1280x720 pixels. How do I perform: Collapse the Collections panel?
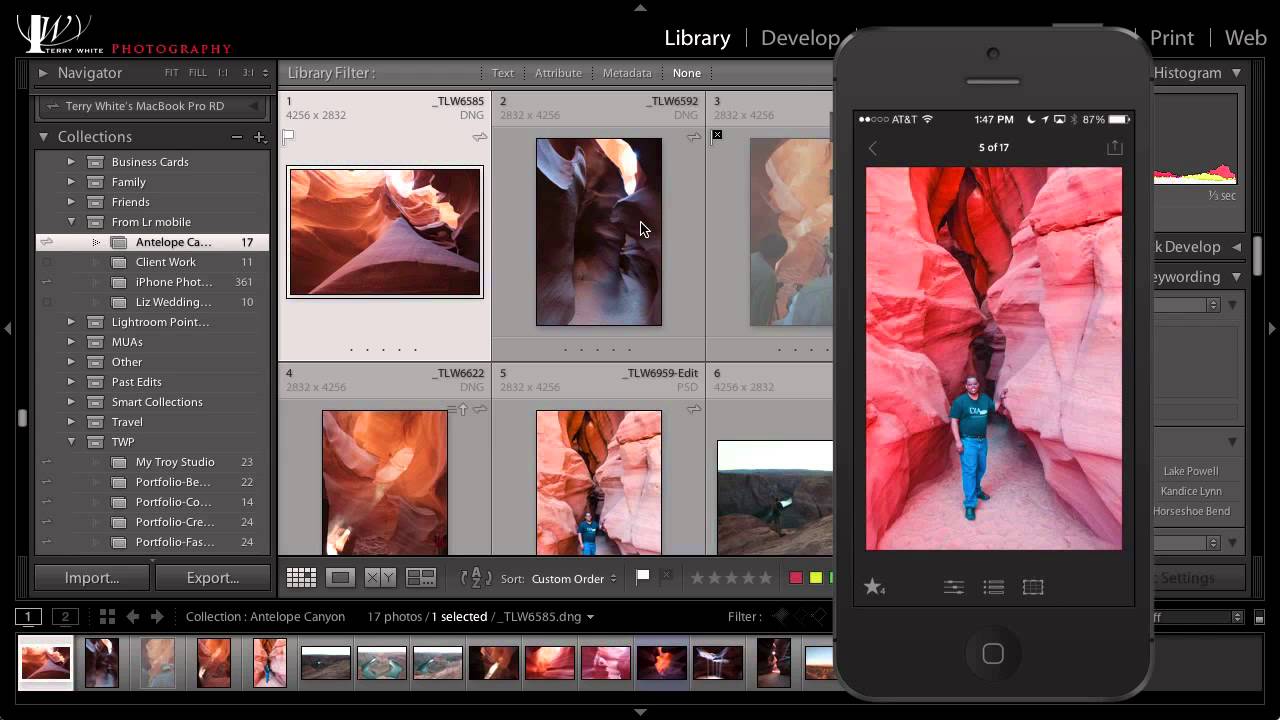pyautogui.click(x=43, y=137)
